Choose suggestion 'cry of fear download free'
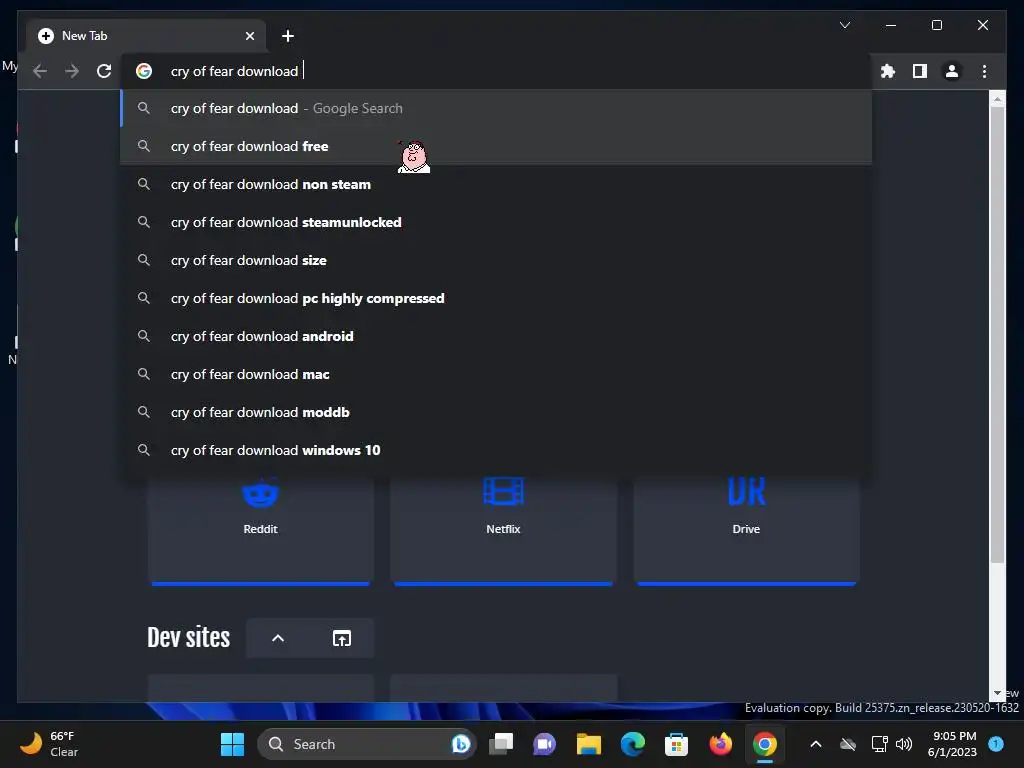 coord(496,146)
